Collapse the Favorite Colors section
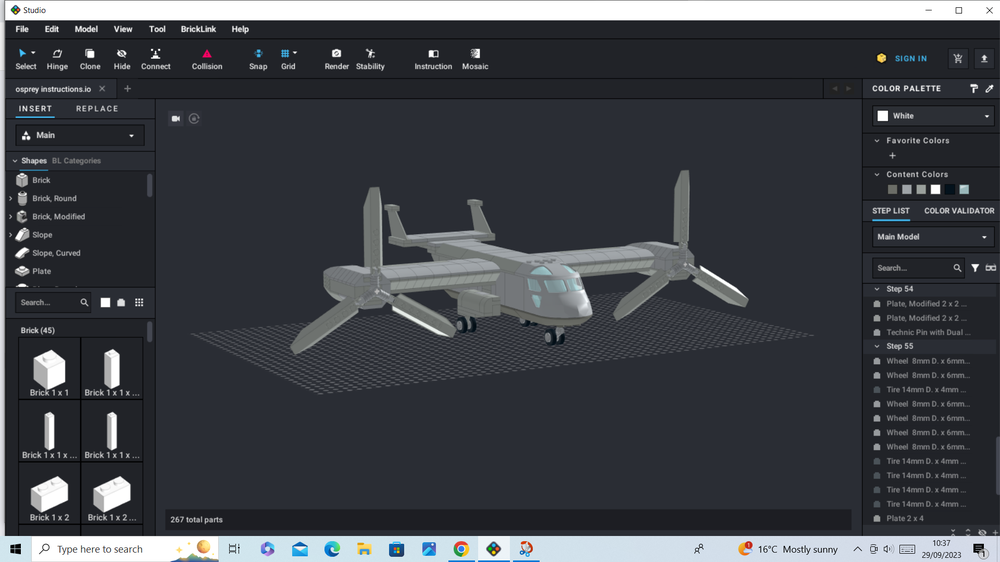Screen dimensions: 1000x562 click(x=877, y=141)
